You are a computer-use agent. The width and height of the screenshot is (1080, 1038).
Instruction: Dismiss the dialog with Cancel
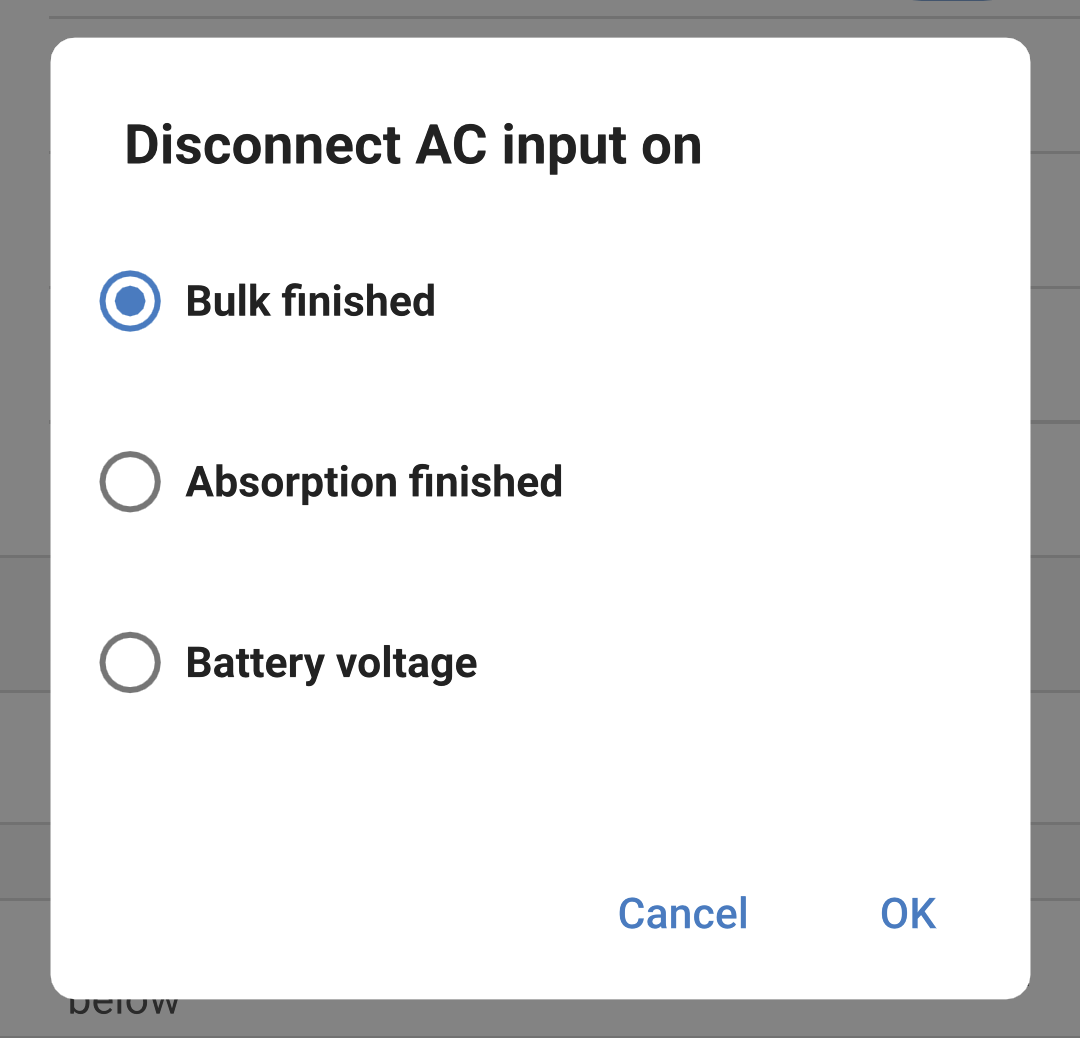click(x=682, y=913)
